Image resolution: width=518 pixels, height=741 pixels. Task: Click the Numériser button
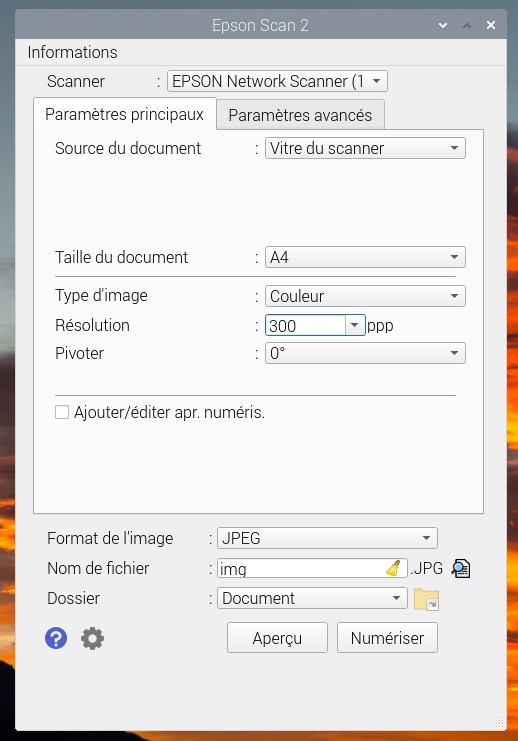click(387, 638)
